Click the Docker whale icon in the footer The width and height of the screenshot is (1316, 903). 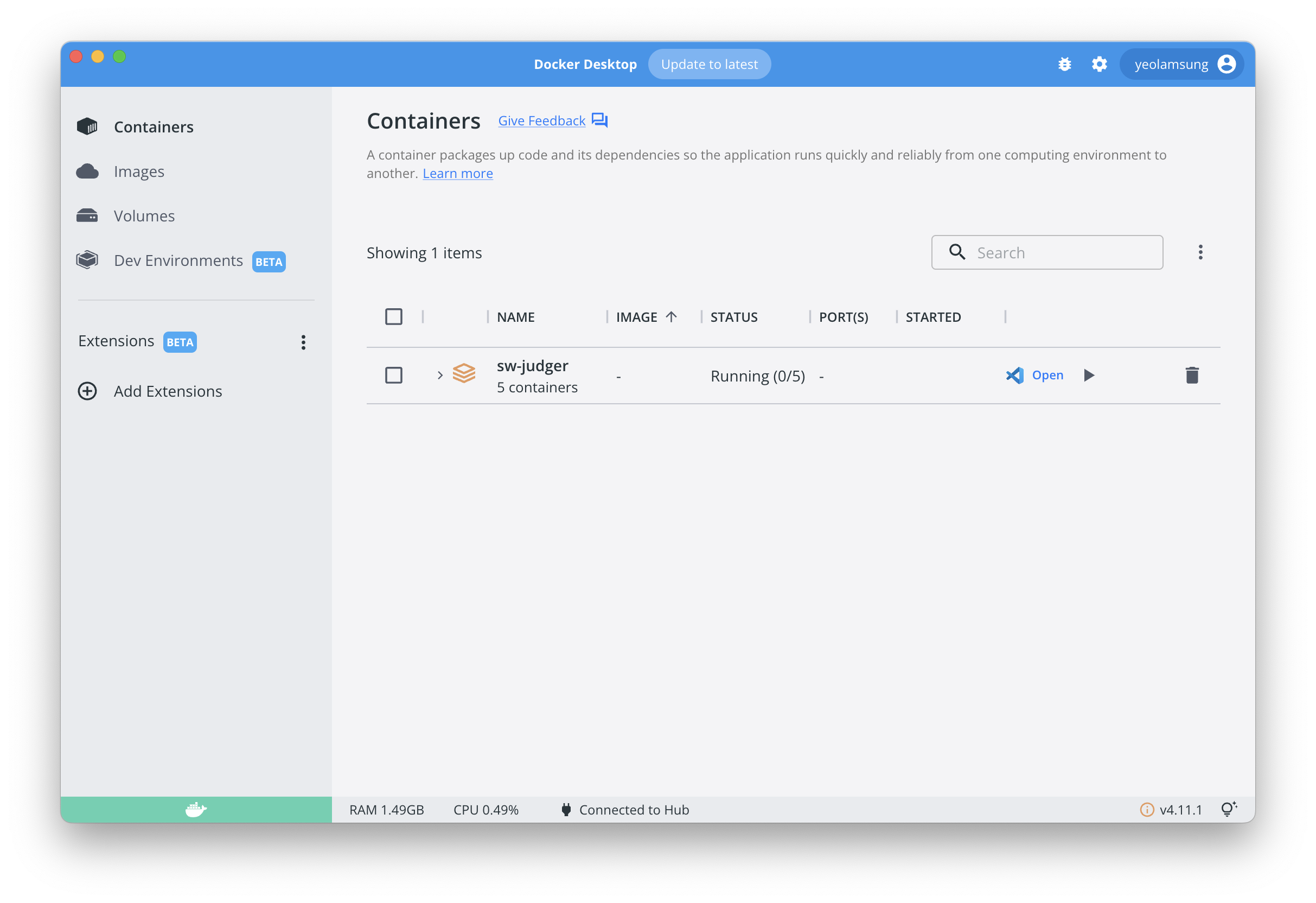click(x=195, y=810)
